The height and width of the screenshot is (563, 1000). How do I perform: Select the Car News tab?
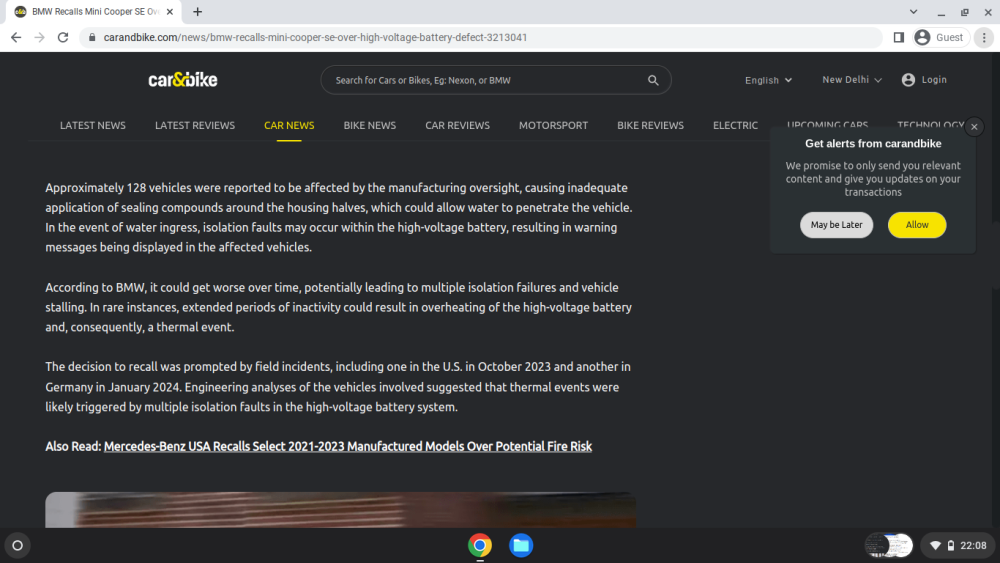(x=289, y=126)
